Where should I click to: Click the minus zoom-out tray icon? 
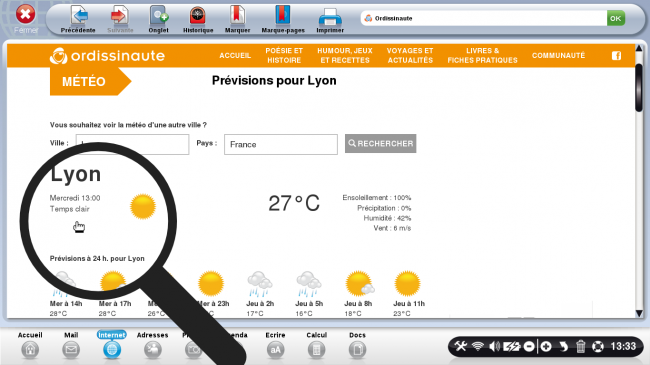pos(529,346)
